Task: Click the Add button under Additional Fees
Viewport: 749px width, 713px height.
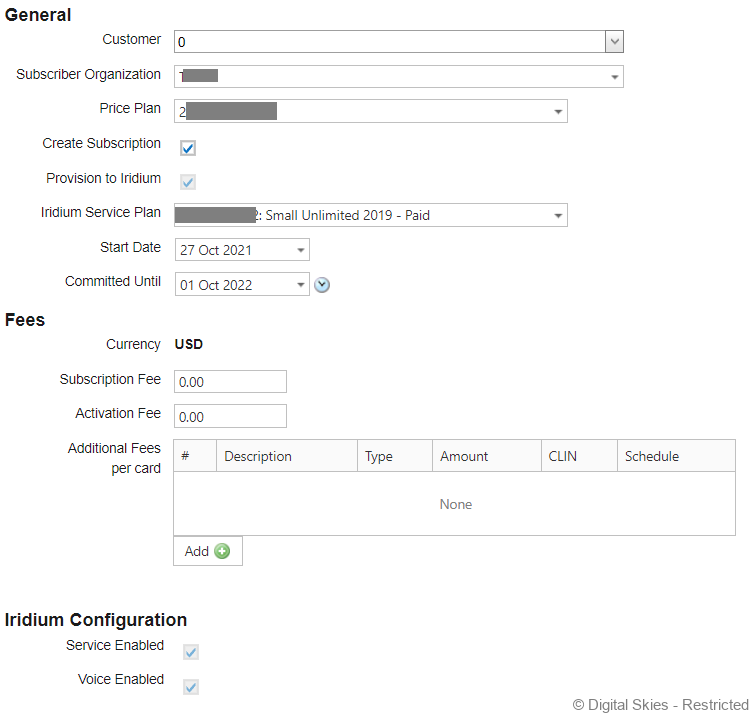Action: [207, 551]
